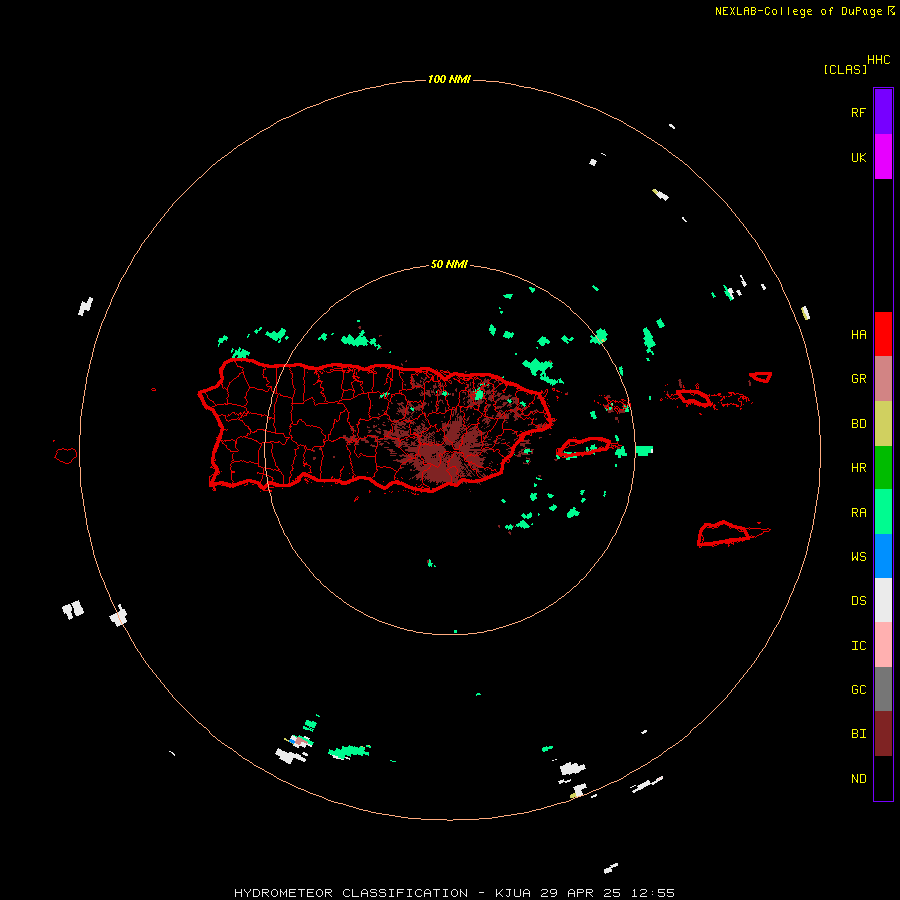This screenshot has width=900, height=900.
Task: Click the 'GC' legend label
Action: [858, 689]
